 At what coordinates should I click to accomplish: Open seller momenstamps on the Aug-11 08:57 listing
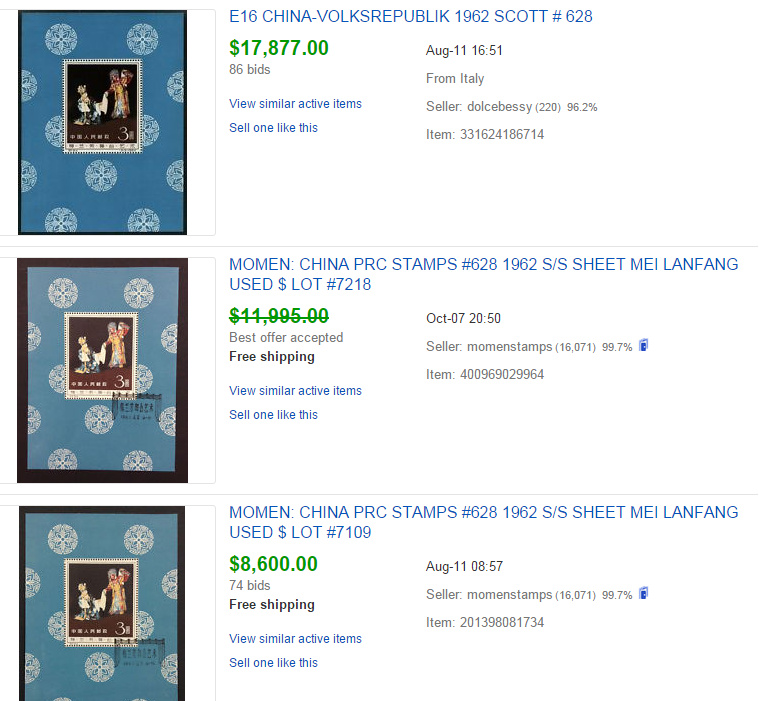coord(509,594)
